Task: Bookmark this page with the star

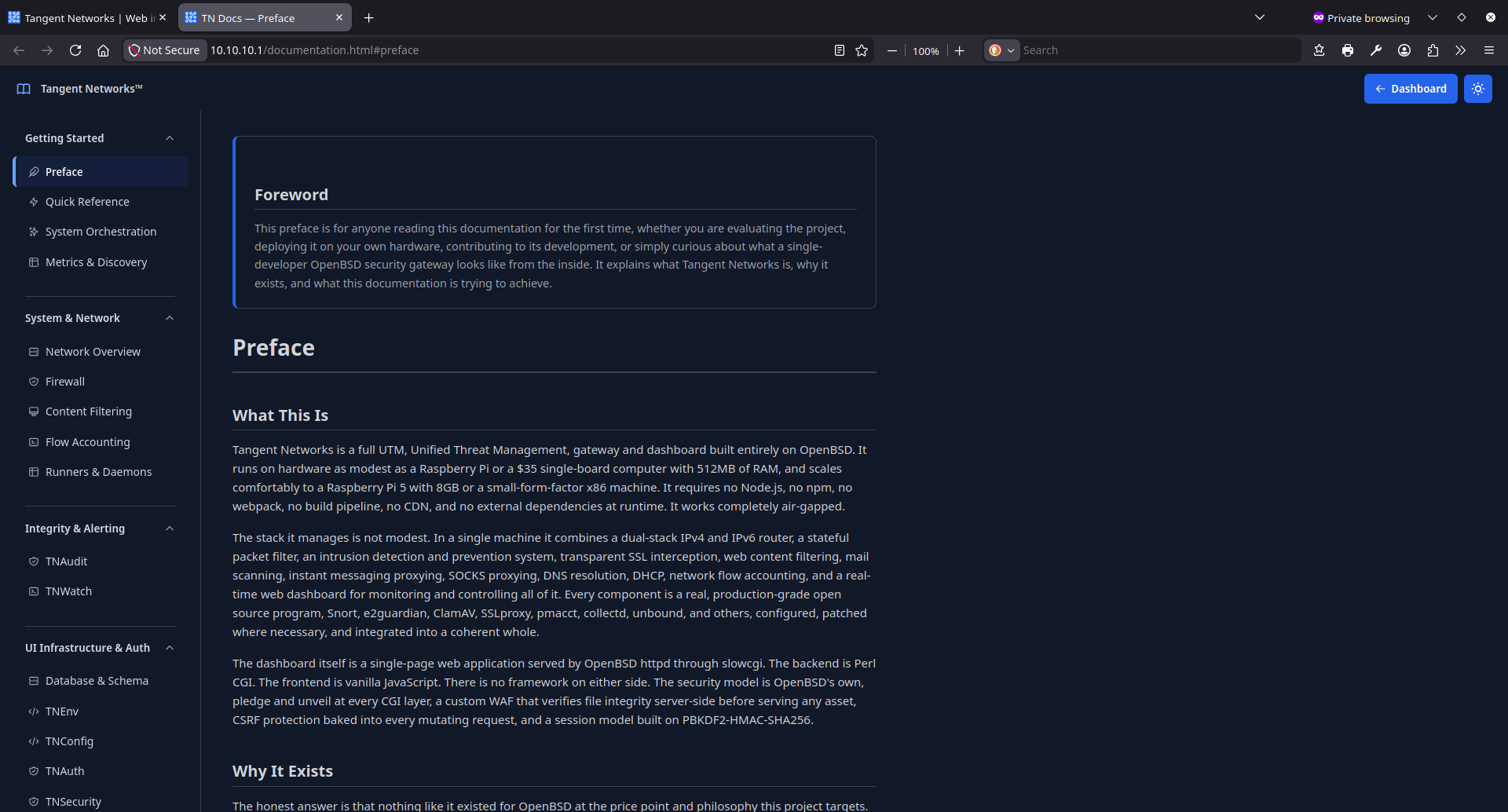Action: (x=862, y=49)
